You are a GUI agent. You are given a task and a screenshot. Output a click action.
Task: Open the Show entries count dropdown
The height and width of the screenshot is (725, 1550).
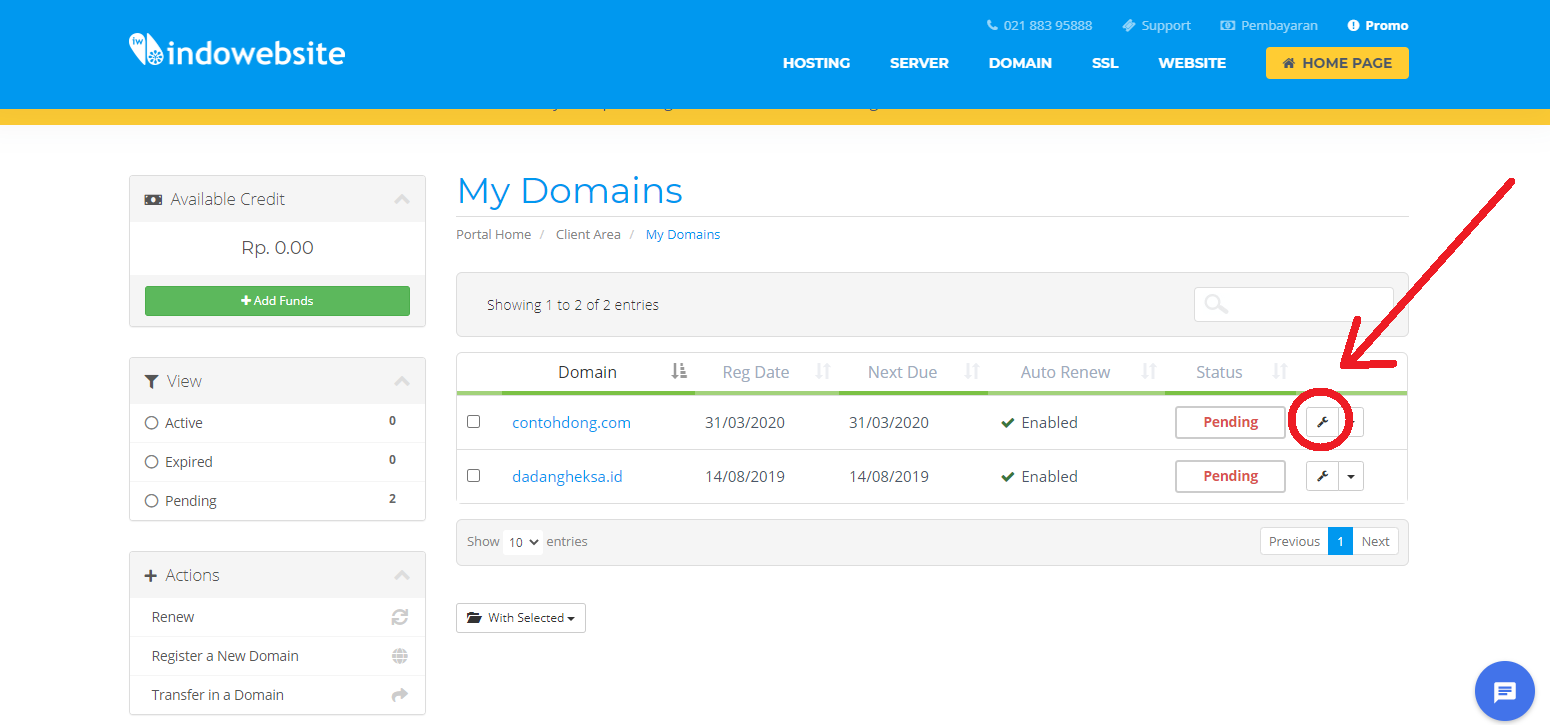[522, 541]
